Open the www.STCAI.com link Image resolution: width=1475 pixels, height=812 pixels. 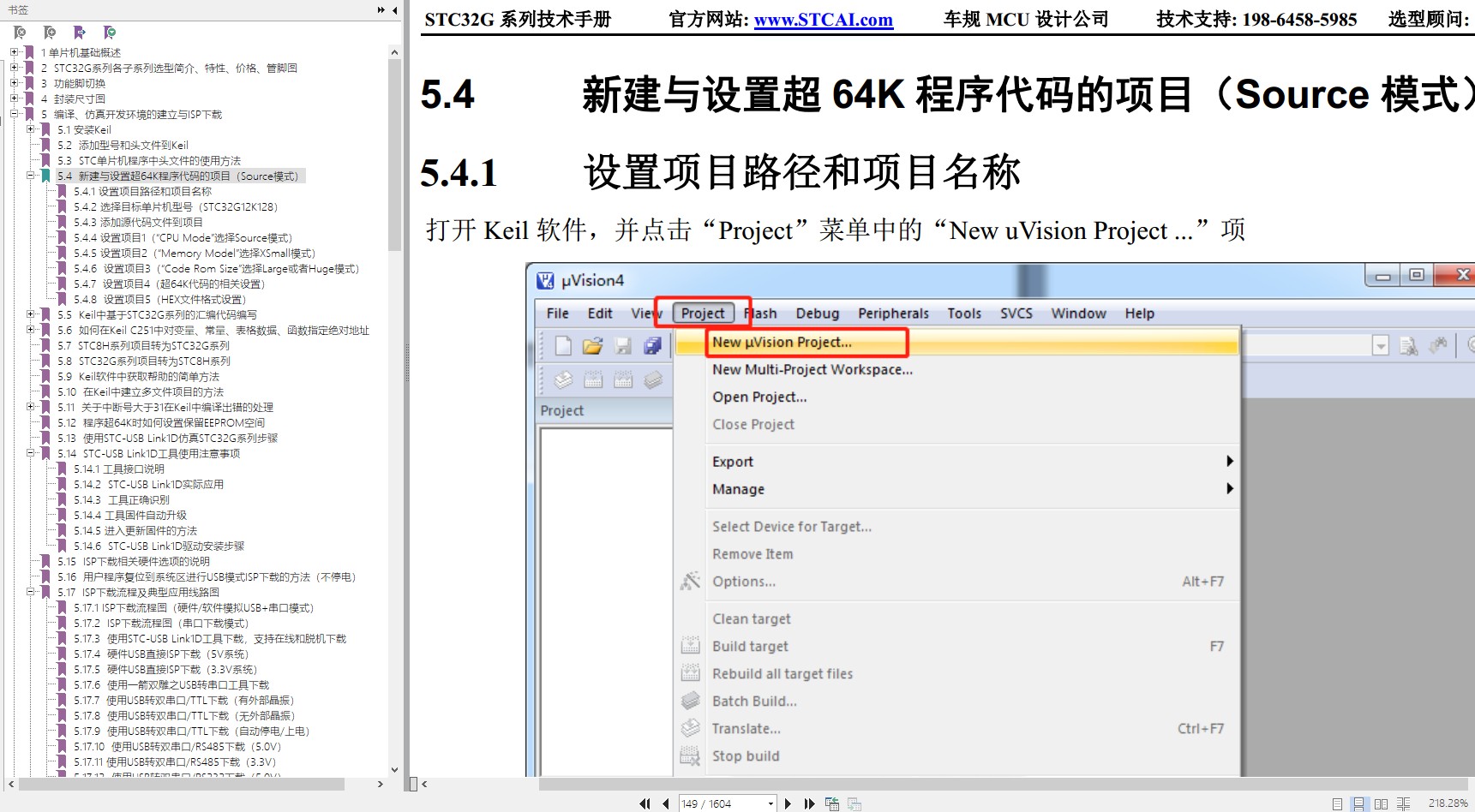coord(823,20)
